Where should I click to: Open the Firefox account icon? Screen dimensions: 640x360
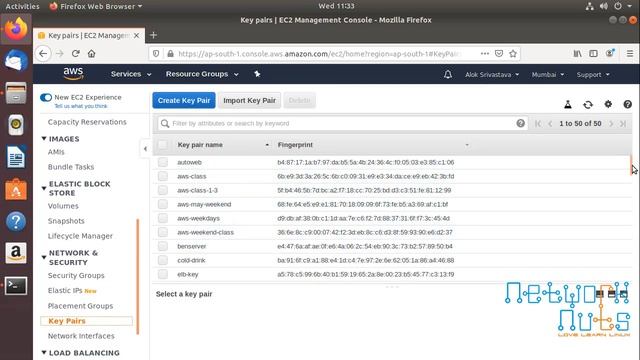[610, 53]
